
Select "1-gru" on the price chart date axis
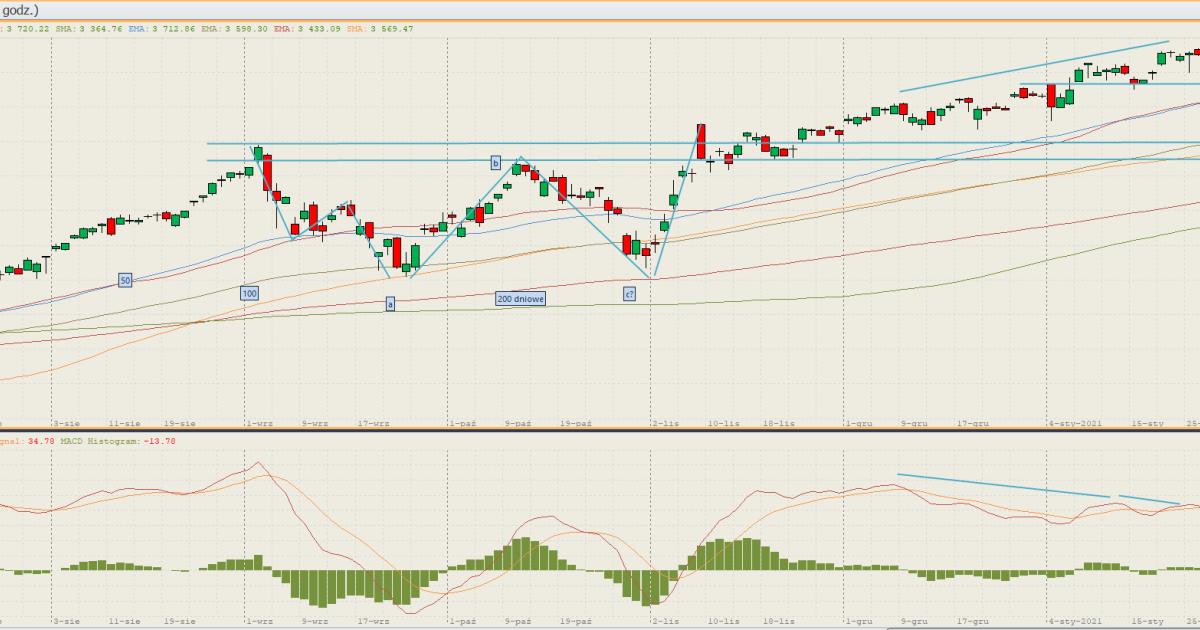858,423
